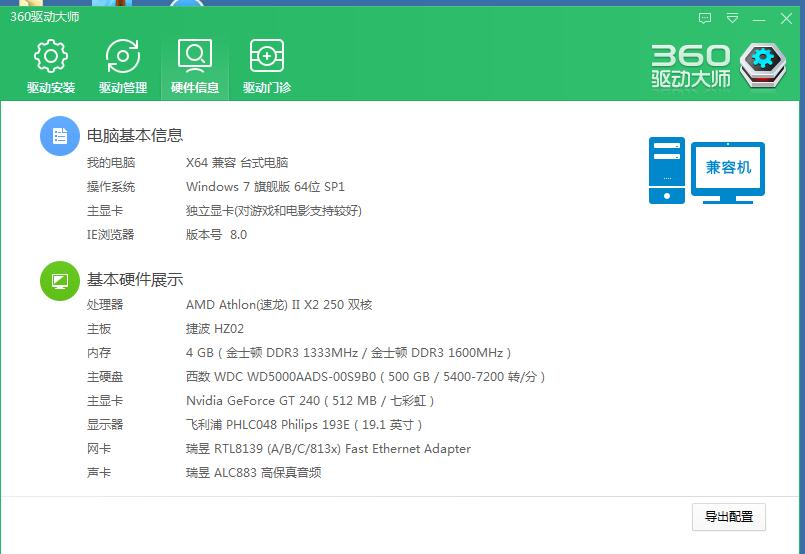Click the AMD Athlon II X2 250 processor text
This screenshot has width=805, height=554.
tap(279, 304)
